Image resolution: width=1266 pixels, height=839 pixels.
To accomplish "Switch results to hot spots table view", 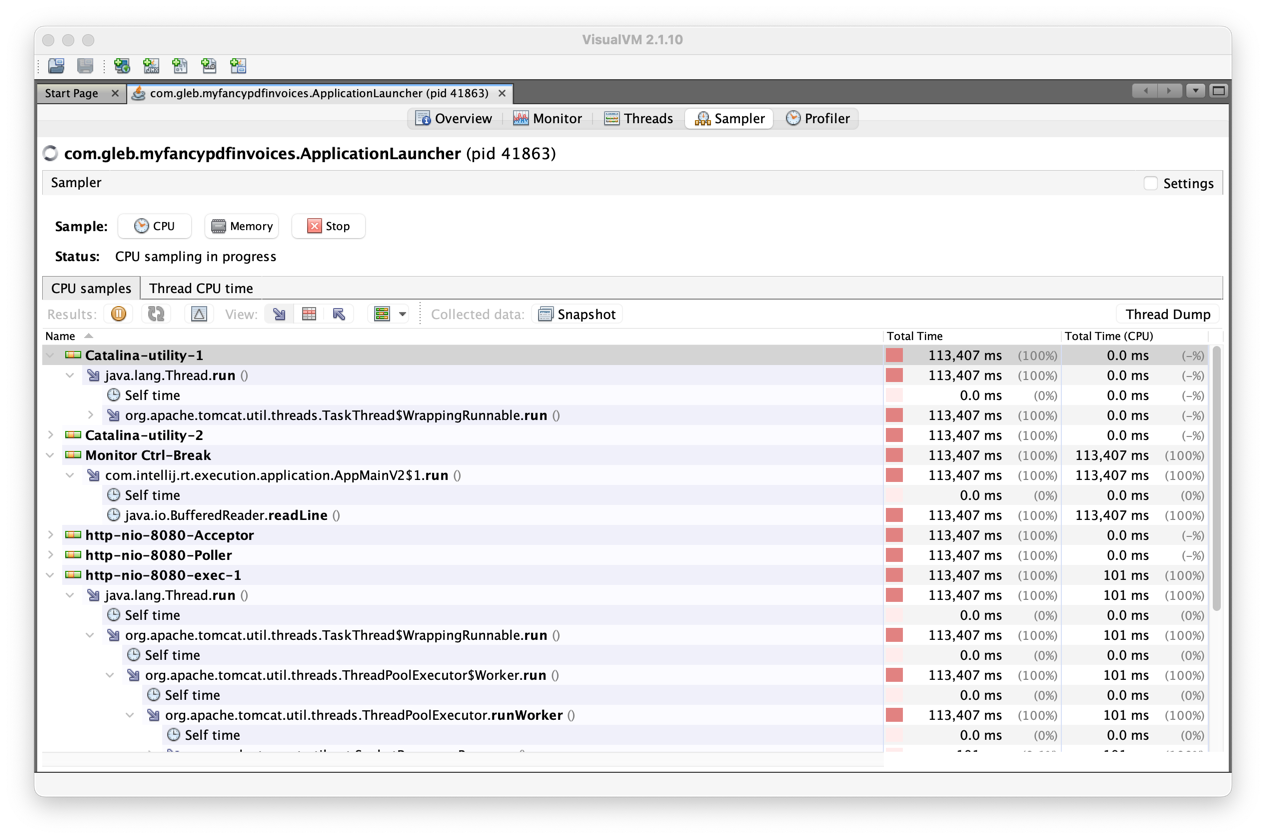I will click(x=309, y=313).
